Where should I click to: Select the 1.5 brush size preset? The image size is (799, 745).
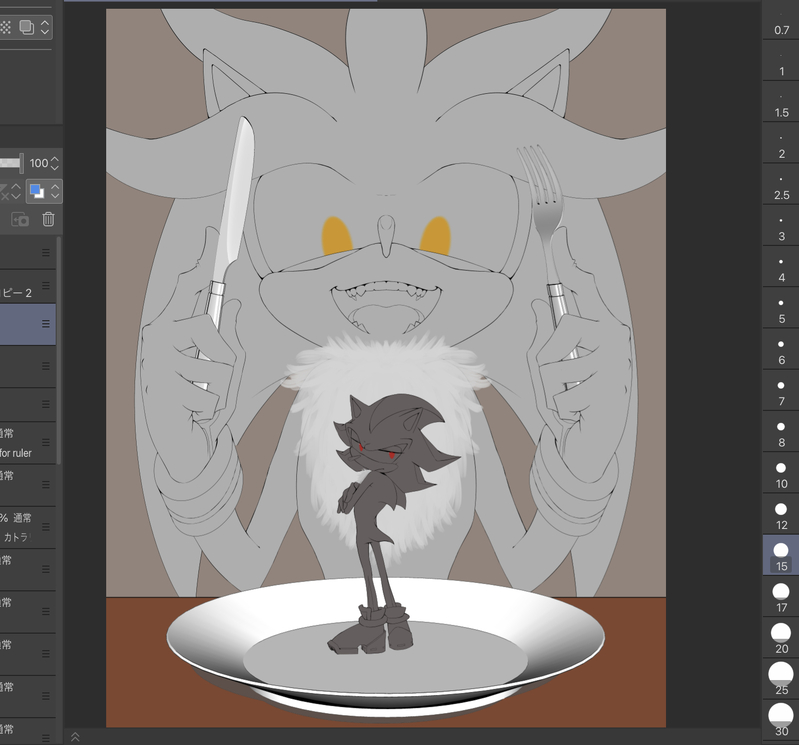click(x=781, y=102)
